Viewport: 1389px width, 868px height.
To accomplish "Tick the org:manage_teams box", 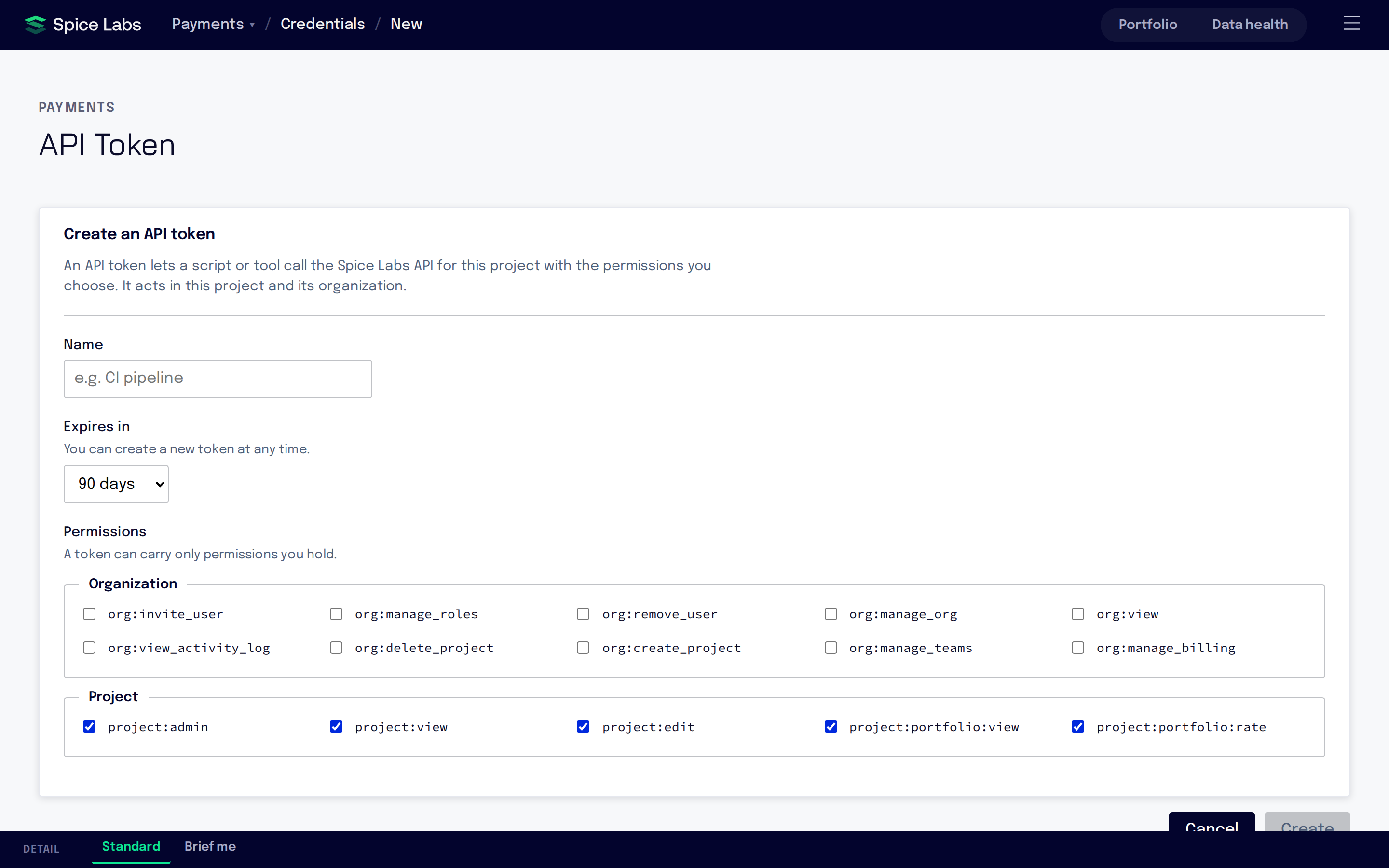I will [831, 648].
